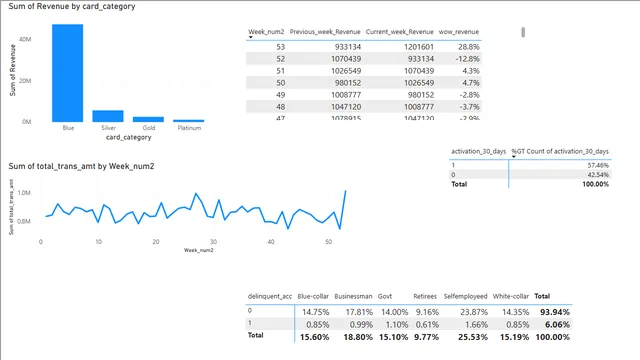
Task: Click the Blue-collar column header
Action: (x=313, y=296)
